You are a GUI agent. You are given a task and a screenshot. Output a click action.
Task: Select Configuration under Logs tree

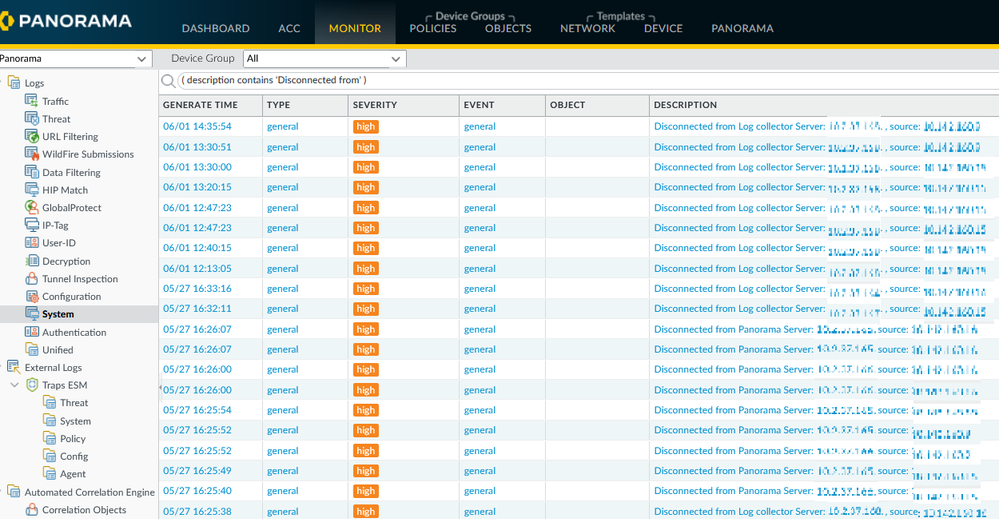[x=71, y=297]
